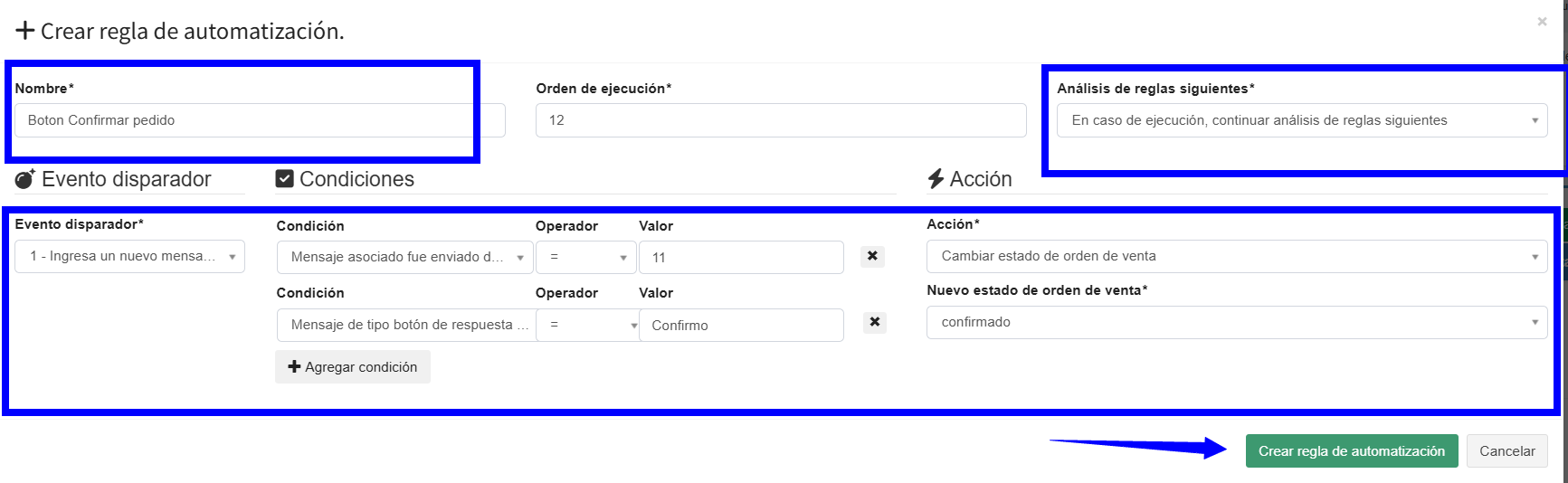Open Análisis de reglas siguientes dropdown
1568x483 pixels.
pos(1301,120)
